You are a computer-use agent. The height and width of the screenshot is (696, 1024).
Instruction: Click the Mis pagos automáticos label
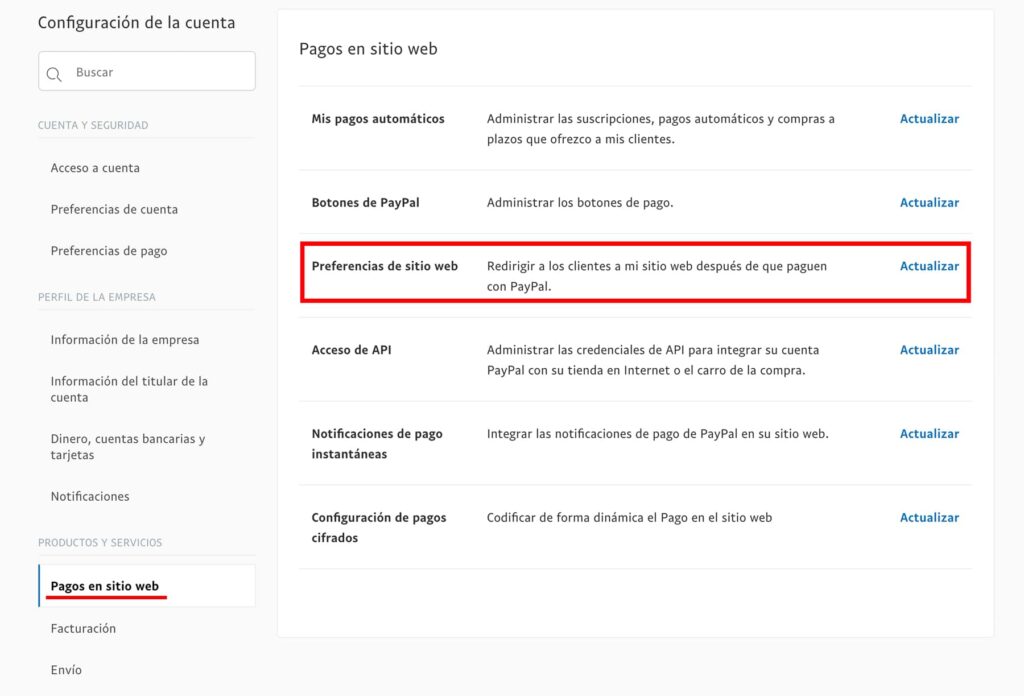coord(378,119)
